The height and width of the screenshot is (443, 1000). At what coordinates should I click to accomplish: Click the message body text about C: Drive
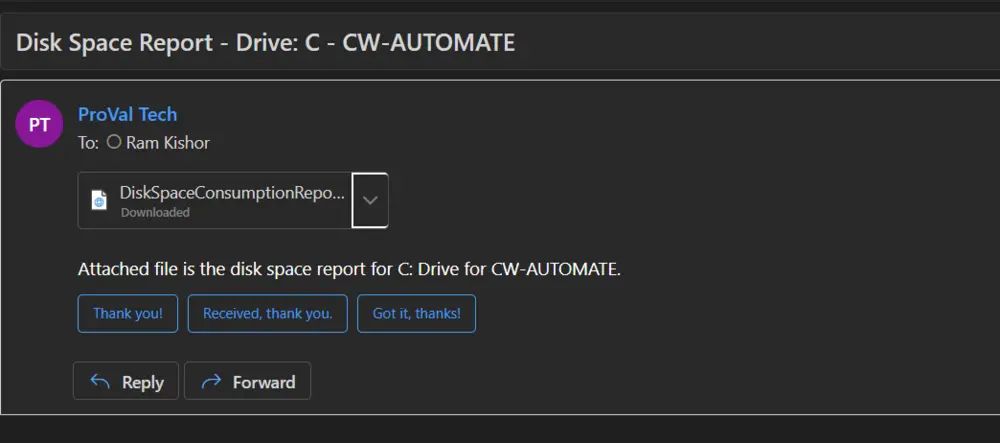point(349,269)
